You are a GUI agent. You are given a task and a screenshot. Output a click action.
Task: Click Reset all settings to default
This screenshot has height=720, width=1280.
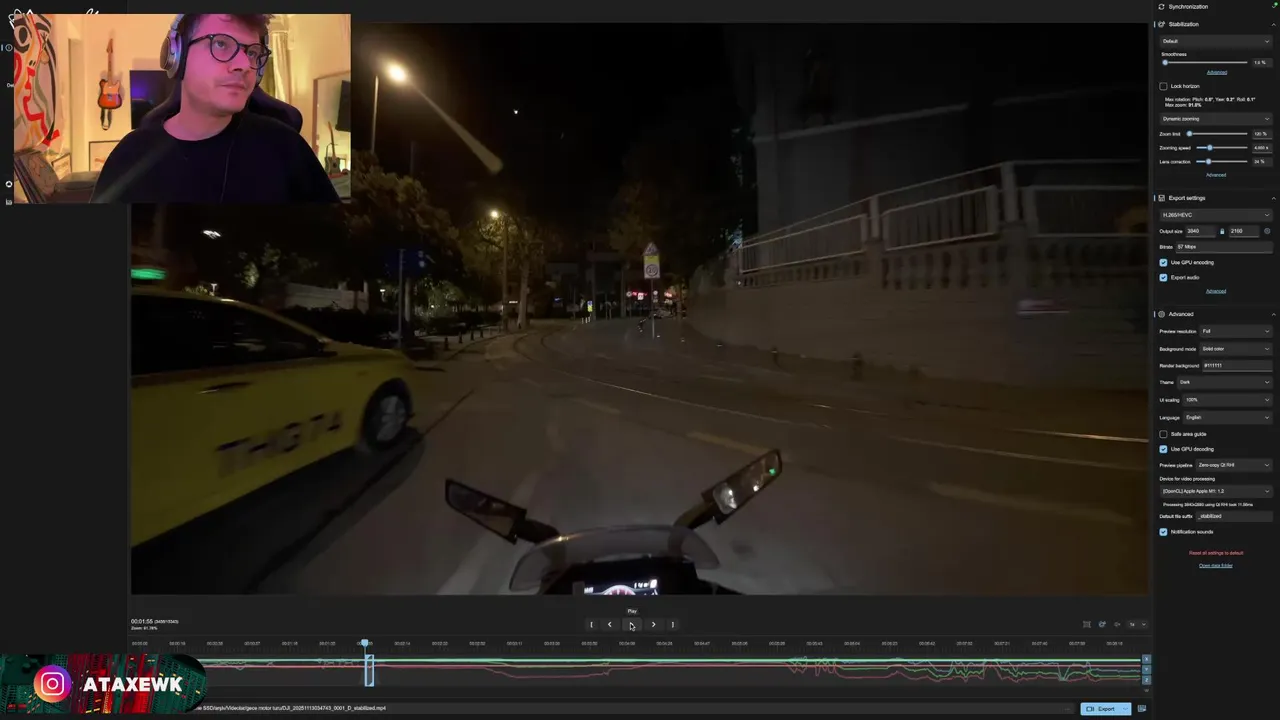(1216, 553)
